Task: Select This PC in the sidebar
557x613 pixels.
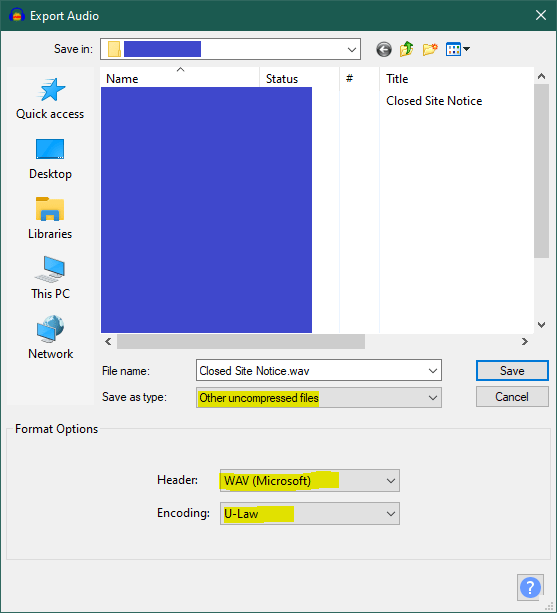Action: coord(50,278)
